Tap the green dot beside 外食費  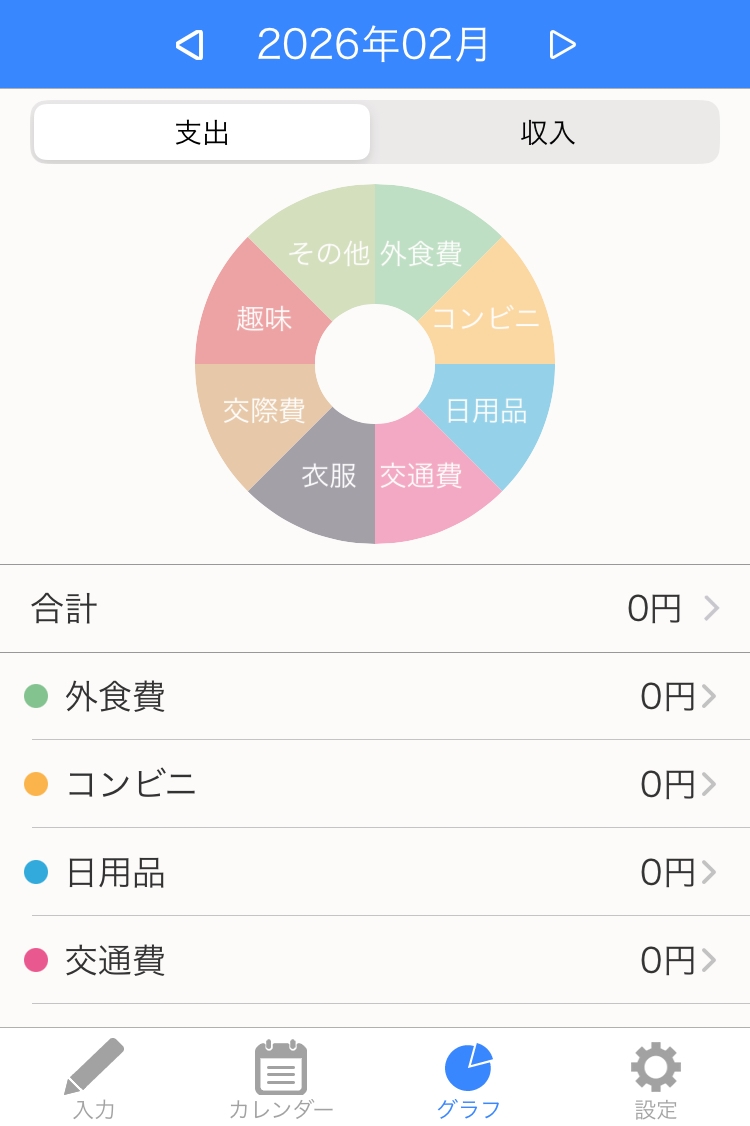[x=36, y=696]
